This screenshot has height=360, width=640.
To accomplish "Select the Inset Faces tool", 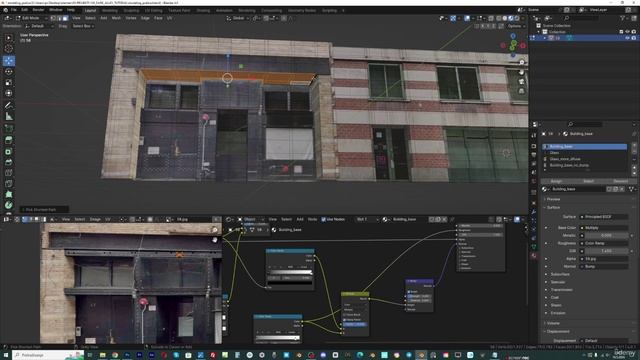I will (x=9, y=151).
